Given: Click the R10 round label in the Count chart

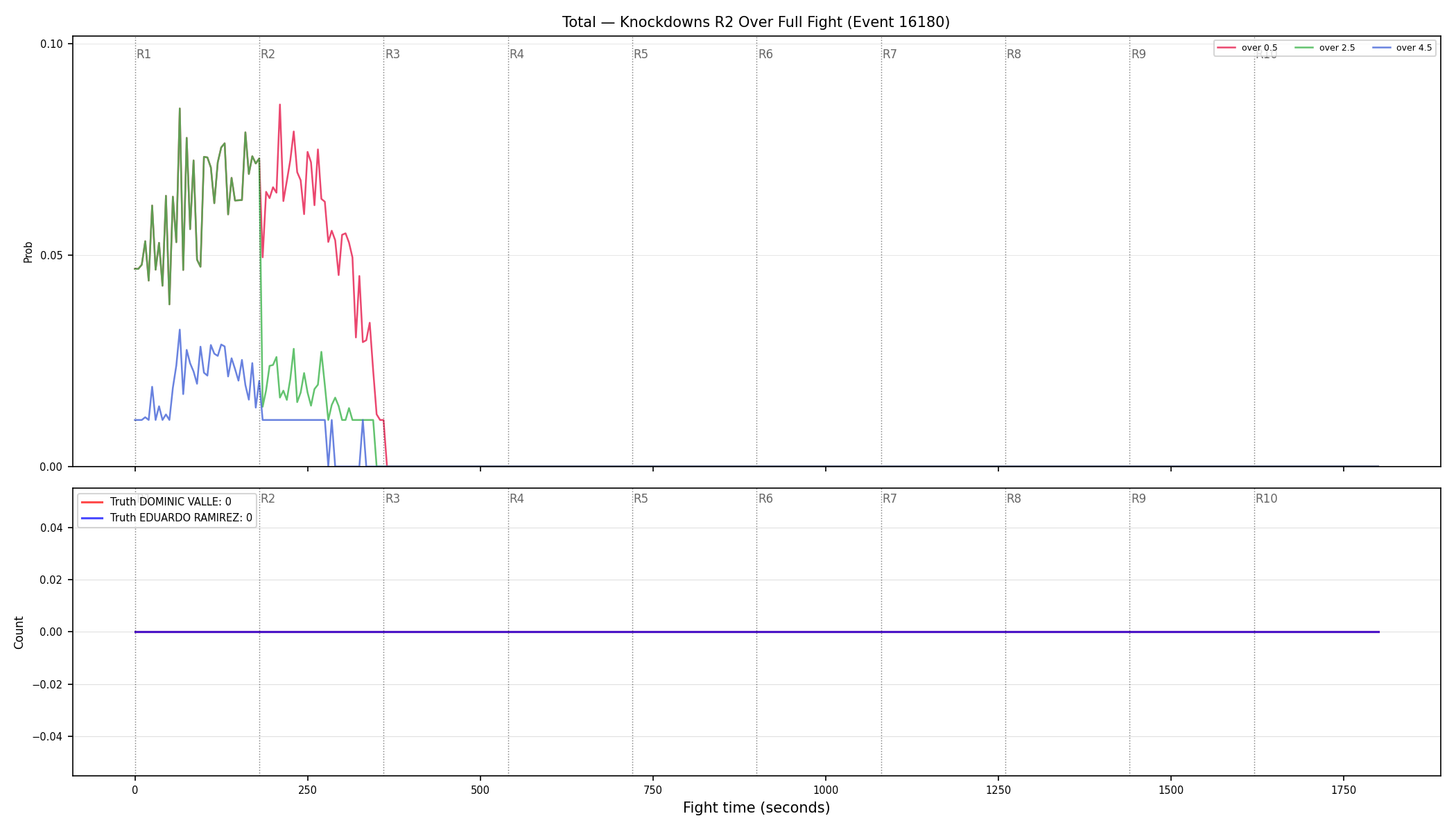Looking at the screenshot, I should pyautogui.click(x=1266, y=499).
